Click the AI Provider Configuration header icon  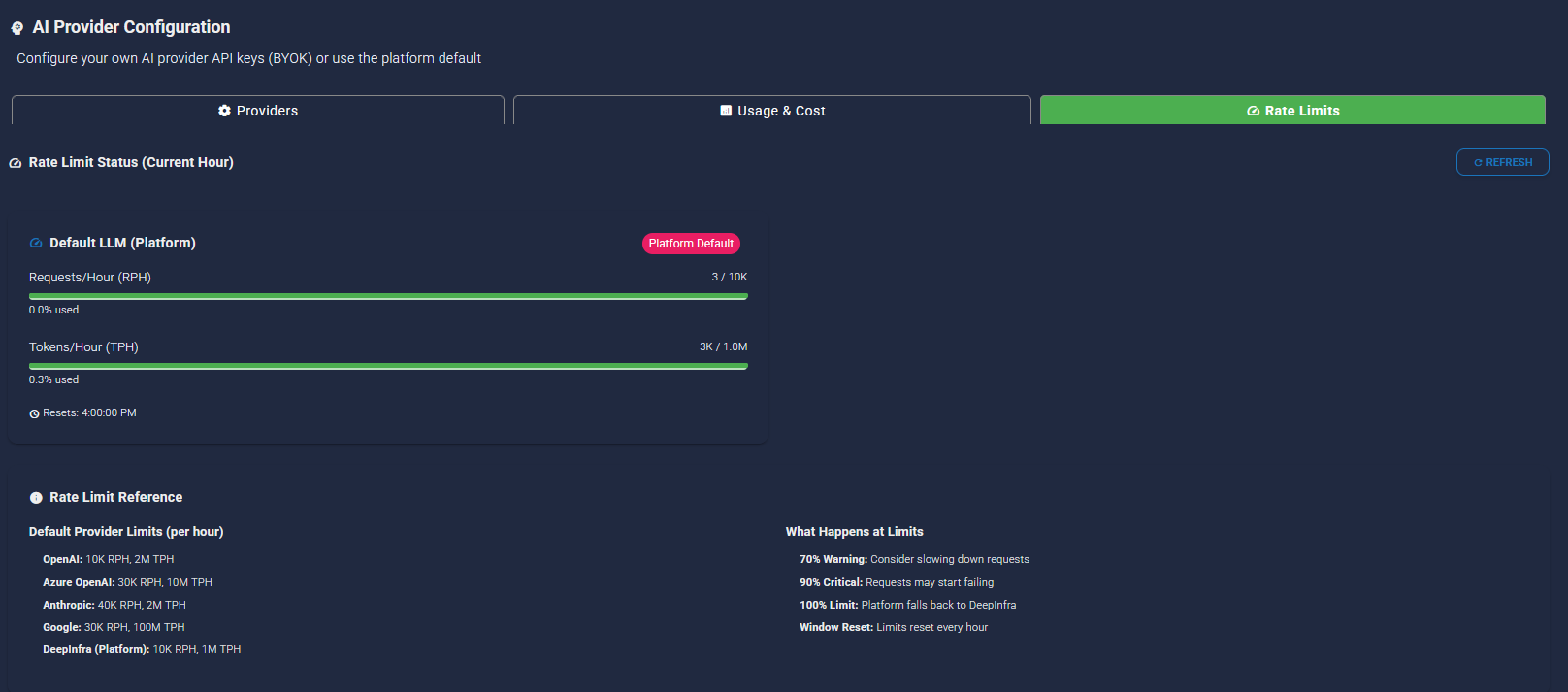[17, 28]
